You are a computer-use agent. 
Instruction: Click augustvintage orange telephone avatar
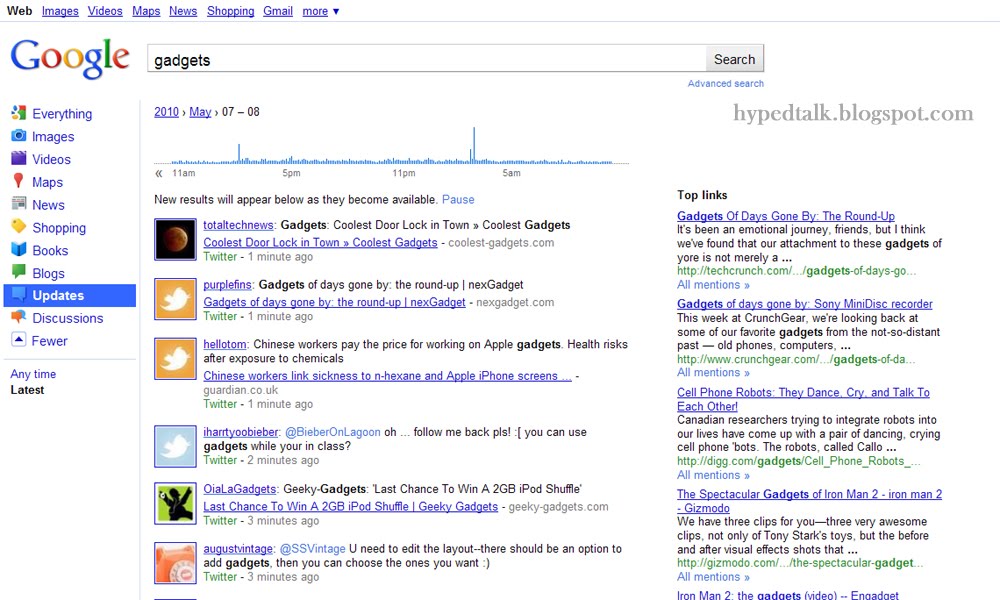[x=175, y=563]
